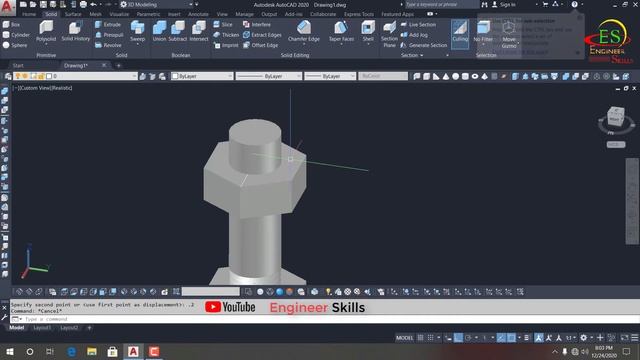Click the MODEL button in status bar
Image resolution: width=640 pixels, height=360 pixels.
(404, 338)
